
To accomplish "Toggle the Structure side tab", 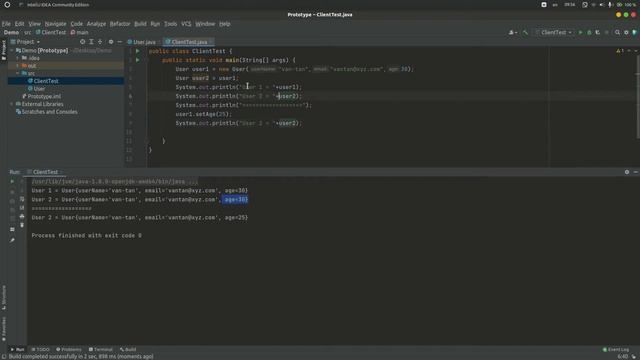I will click(x=4, y=297).
